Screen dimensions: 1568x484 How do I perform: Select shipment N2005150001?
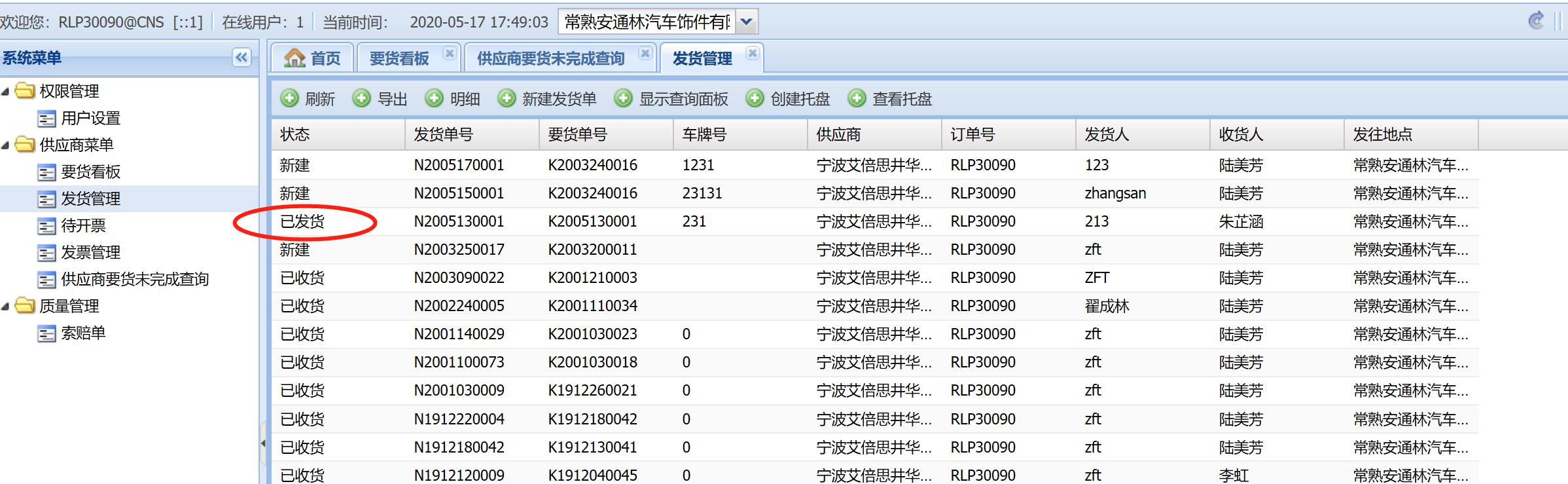(x=459, y=193)
